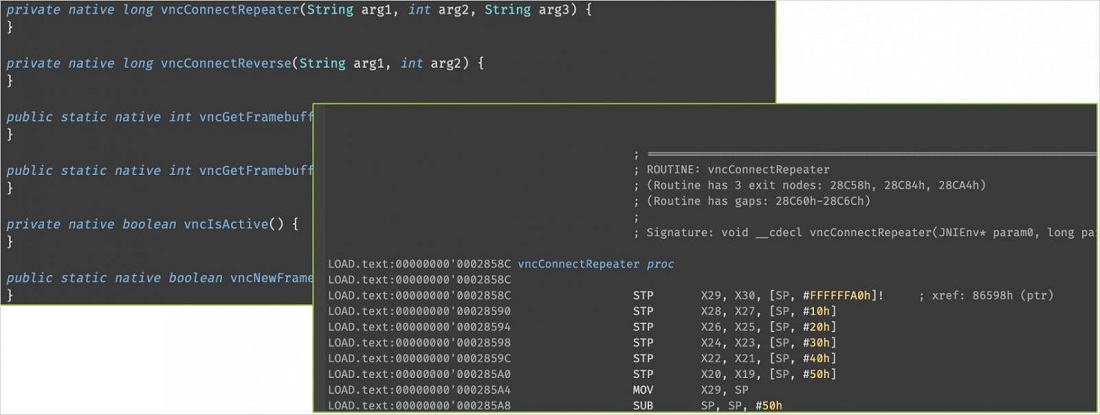
Task: Click the vncNewFrame native method name
Action: click(x=266, y=277)
